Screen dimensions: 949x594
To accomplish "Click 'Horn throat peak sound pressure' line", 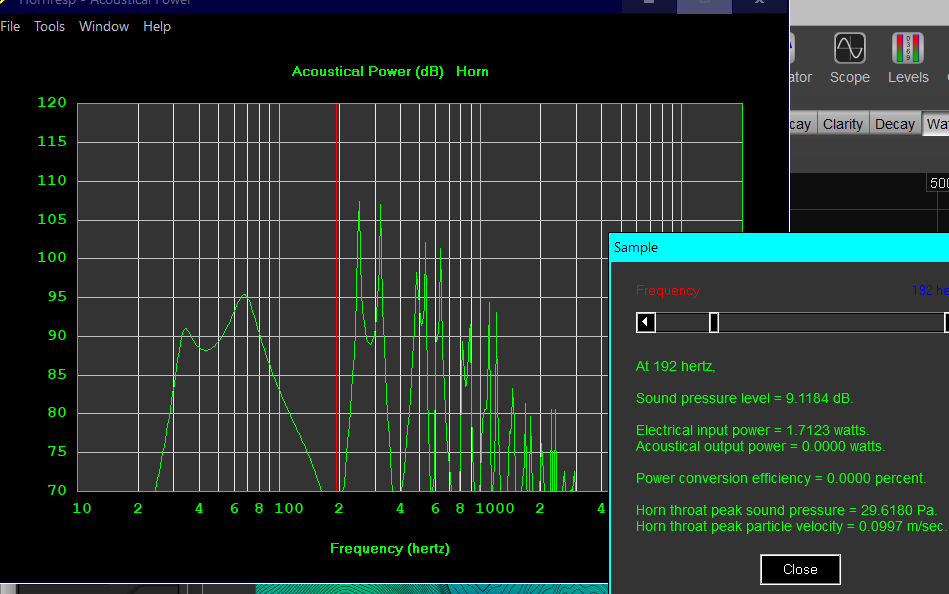I will [x=786, y=510].
